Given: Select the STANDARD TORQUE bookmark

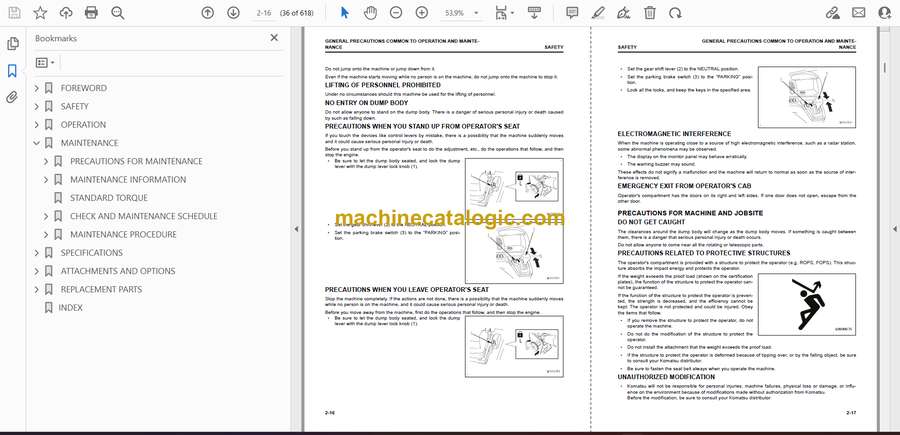Looking at the screenshot, I should pyautogui.click(x=109, y=198).
